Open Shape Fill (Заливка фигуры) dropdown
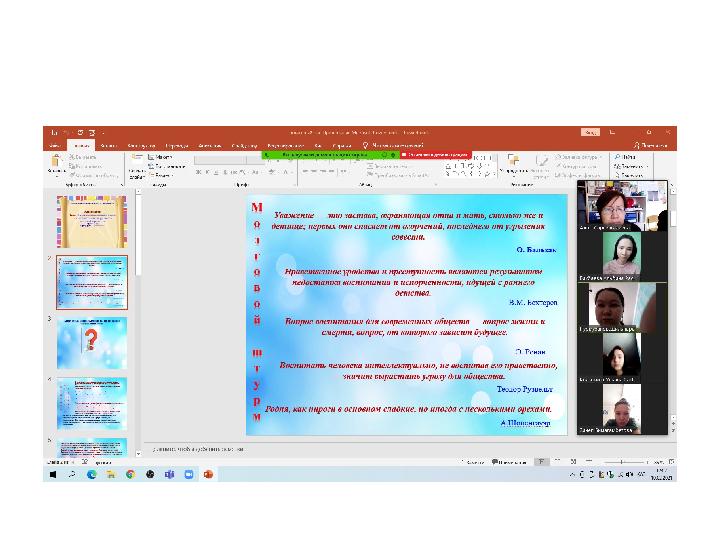The height and width of the screenshot is (540, 720). (x=579, y=157)
